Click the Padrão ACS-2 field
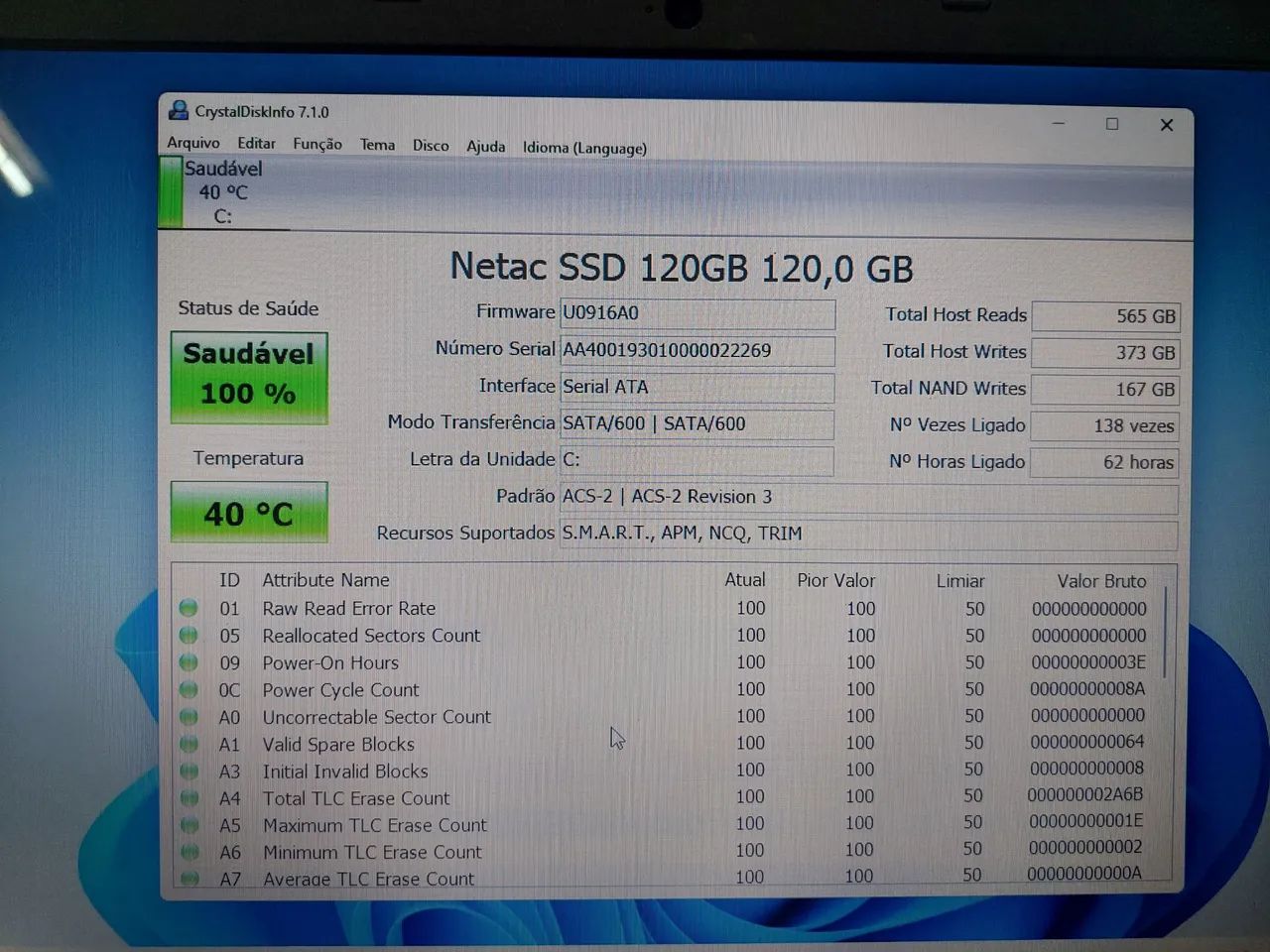The height and width of the screenshot is (952, 1270). click(869, 497)
